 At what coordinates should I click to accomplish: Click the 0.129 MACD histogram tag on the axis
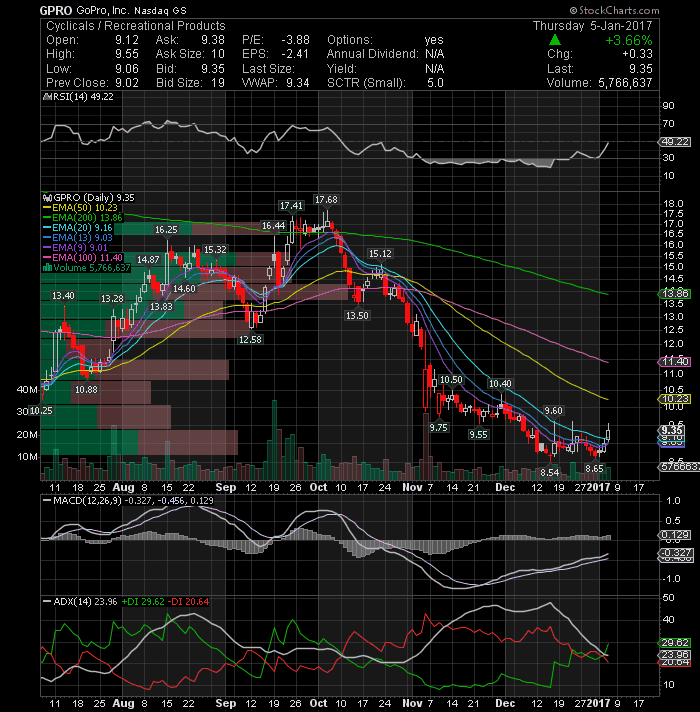tap(675, 535)
